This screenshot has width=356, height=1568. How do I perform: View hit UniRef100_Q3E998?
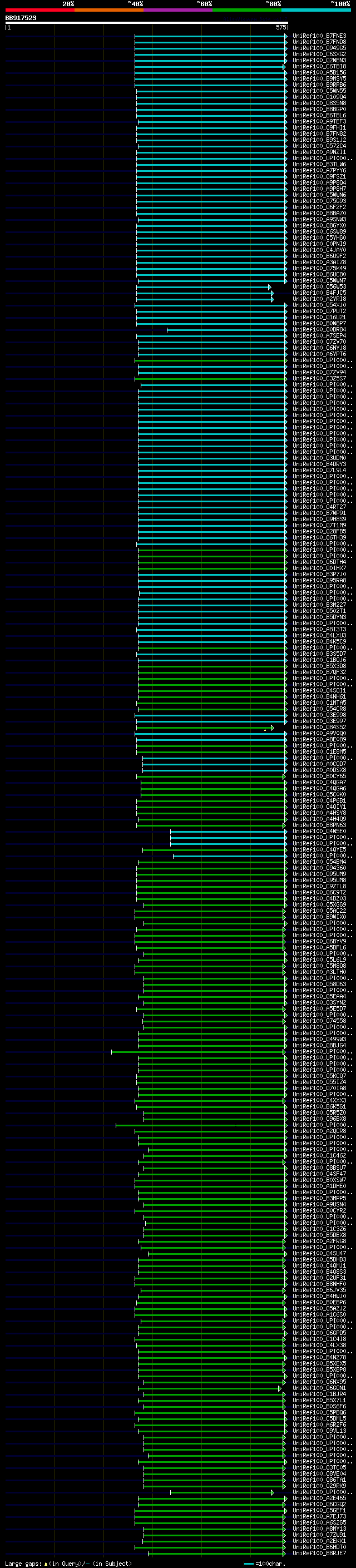click(319, 715)
